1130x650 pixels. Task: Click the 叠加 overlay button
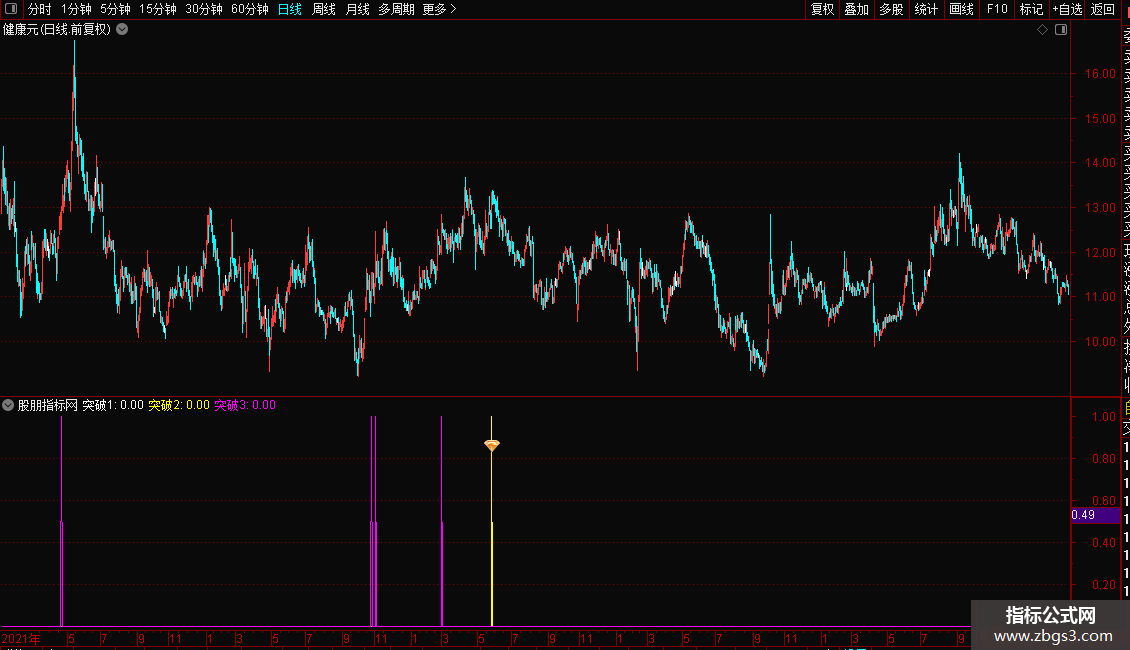(x=857, y=9)
